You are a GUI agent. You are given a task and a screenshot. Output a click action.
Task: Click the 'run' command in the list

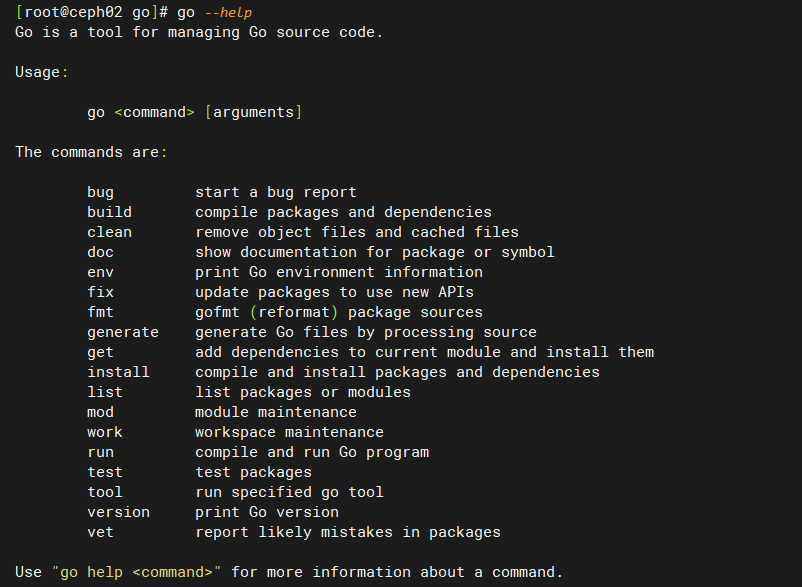point(100,451)
